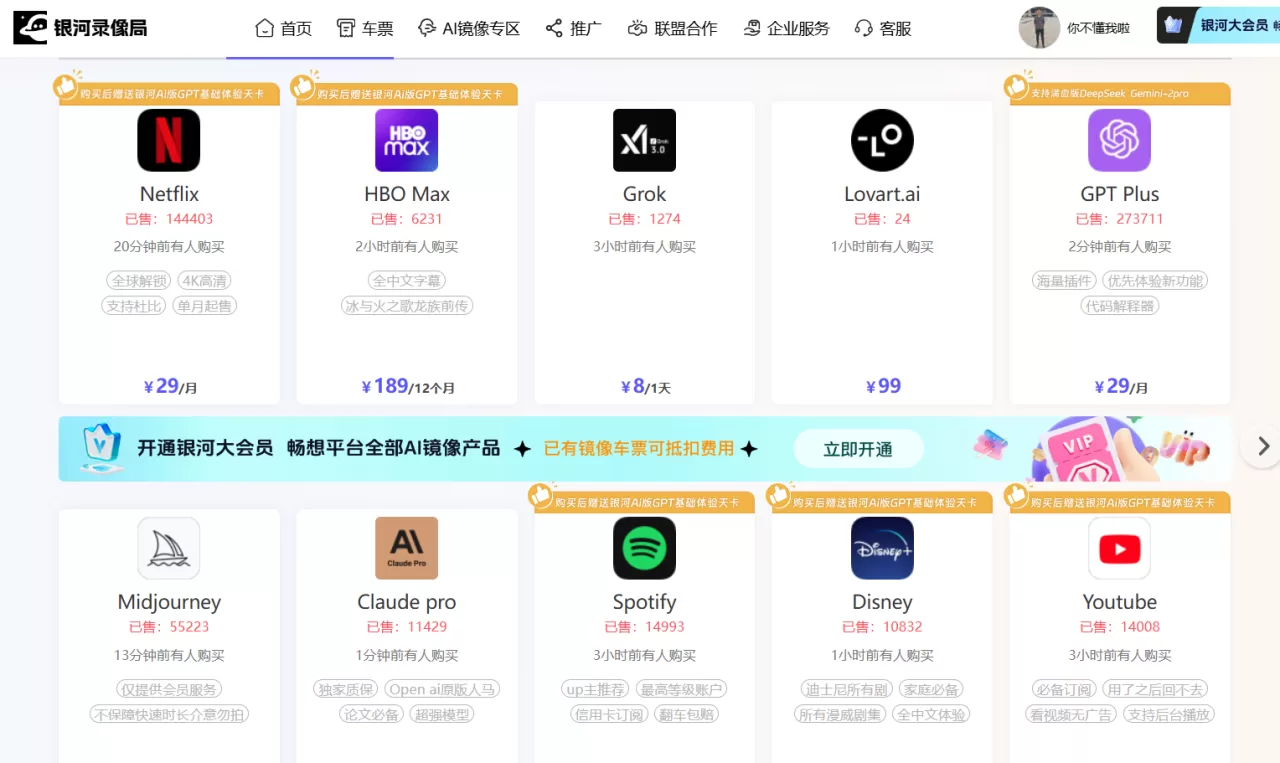Select the Grok xAI icon
1280x763 pixels.
coord(645,140)
